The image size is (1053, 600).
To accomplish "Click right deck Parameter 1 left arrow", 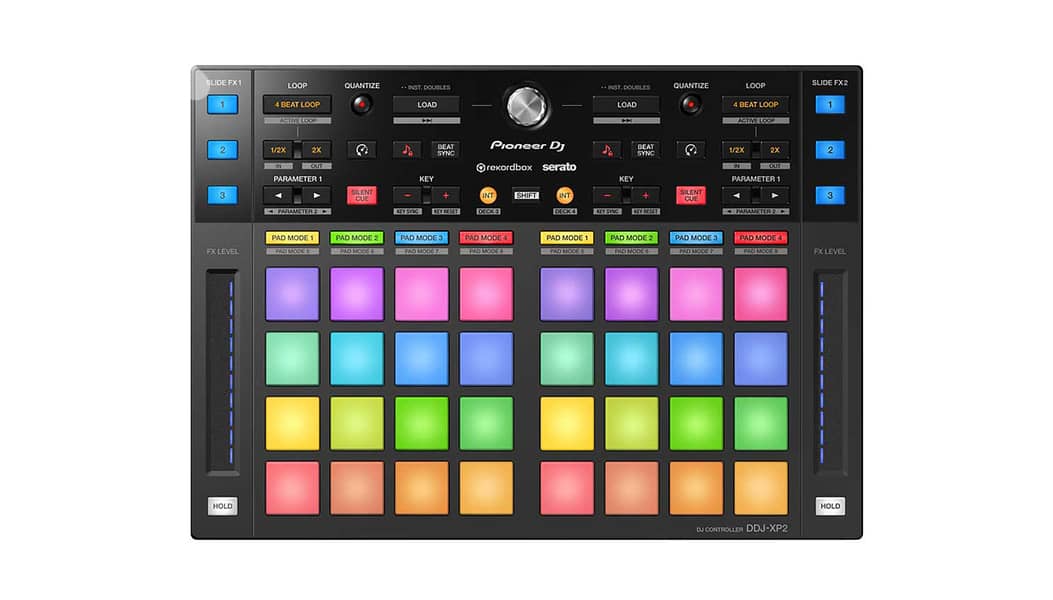I will [x=737, y=196].
